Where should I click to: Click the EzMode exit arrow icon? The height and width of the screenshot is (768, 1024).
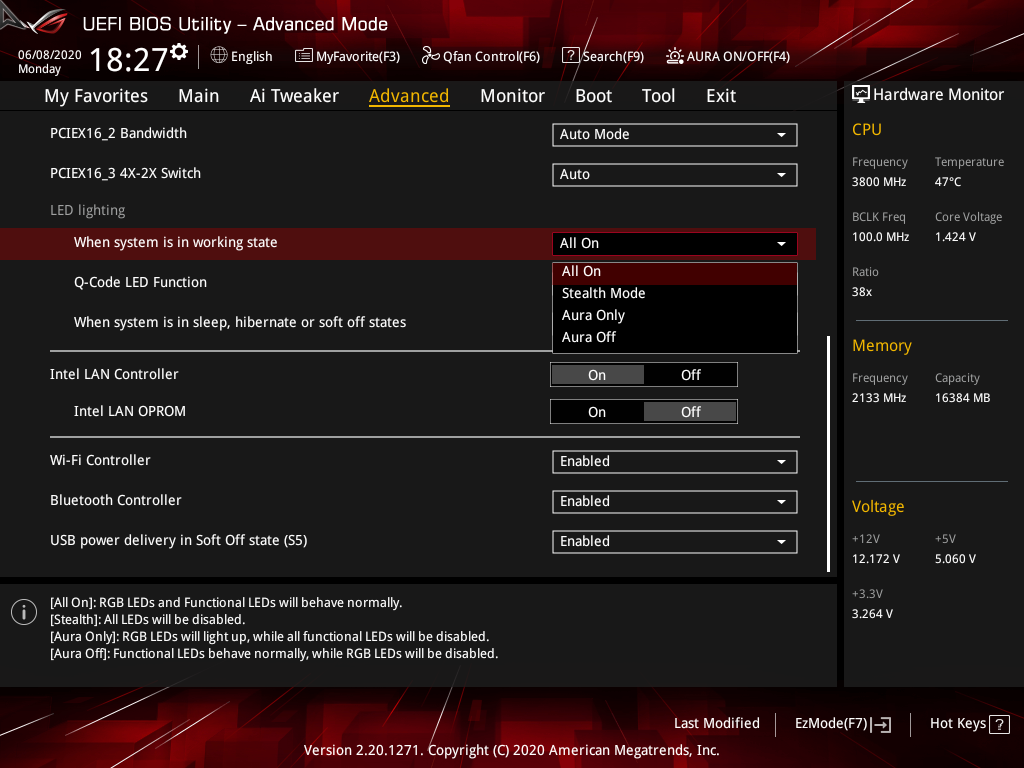pos(882,724)
